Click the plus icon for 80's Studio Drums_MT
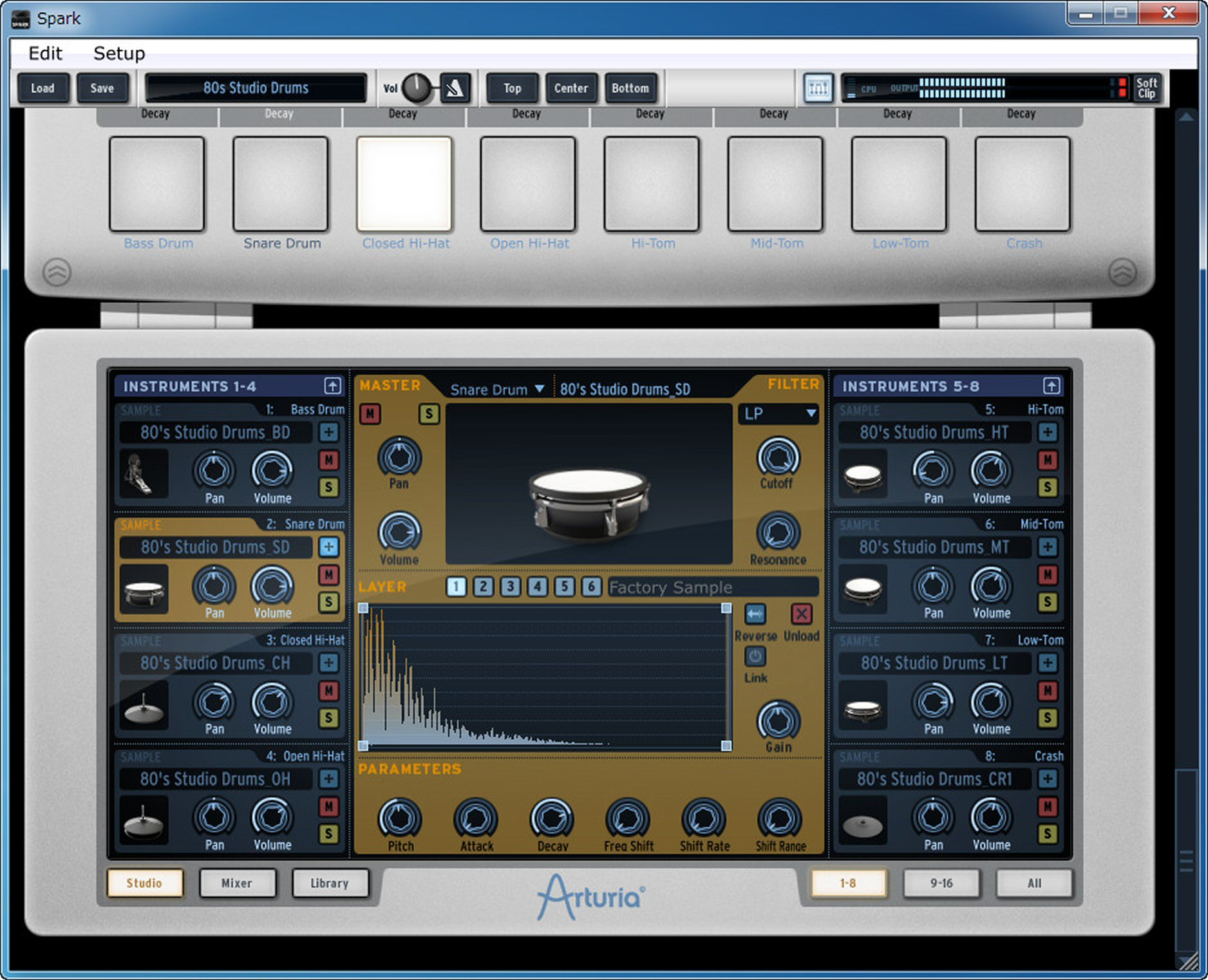This screenshot has height=980, width=1208. point(1048,547)
